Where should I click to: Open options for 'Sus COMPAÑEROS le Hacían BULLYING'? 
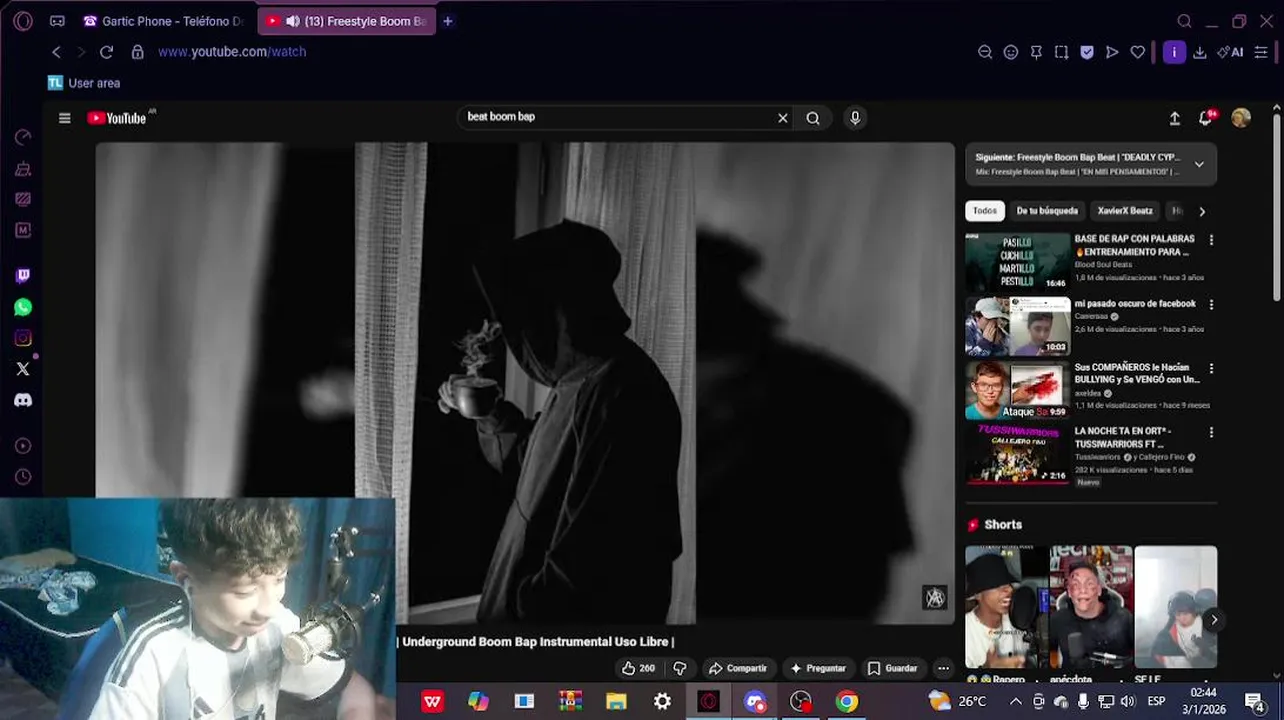pyautogui.click(x=1211, y=368)
